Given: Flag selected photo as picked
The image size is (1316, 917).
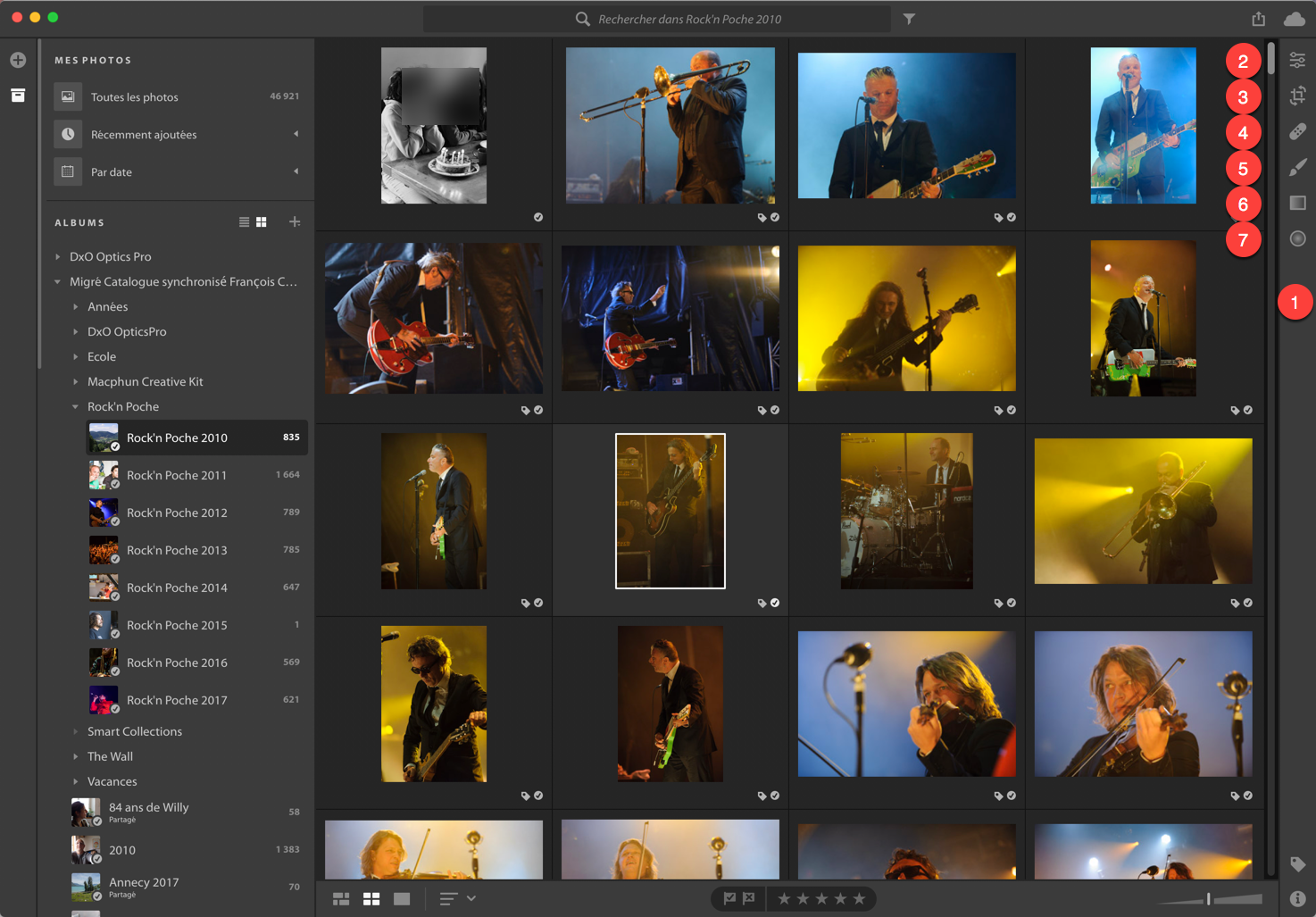Looking at the screenshot, I should point(729,898).
